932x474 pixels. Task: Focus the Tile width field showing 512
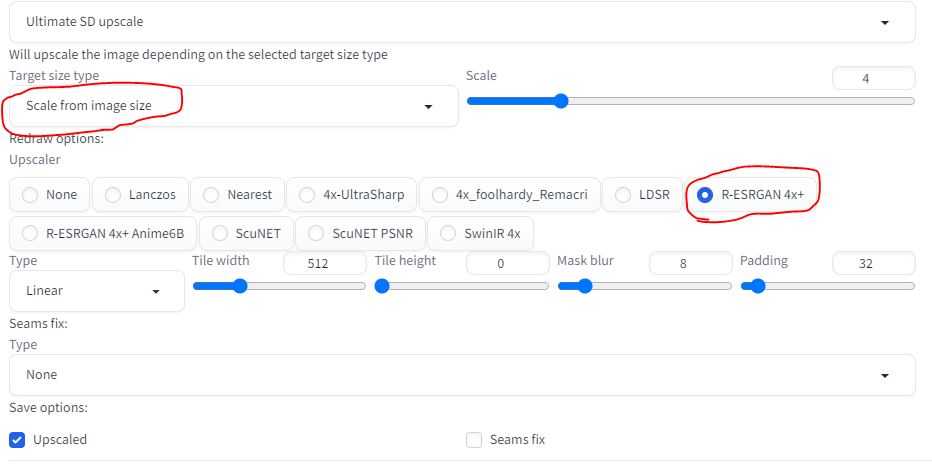325,263
